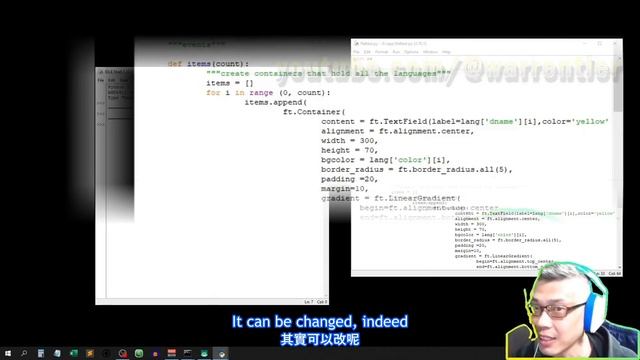Click 'Ln: 7 Col: 0' status in left window
640x360 pixels.
pyautogui.click(x=316, y=302)
